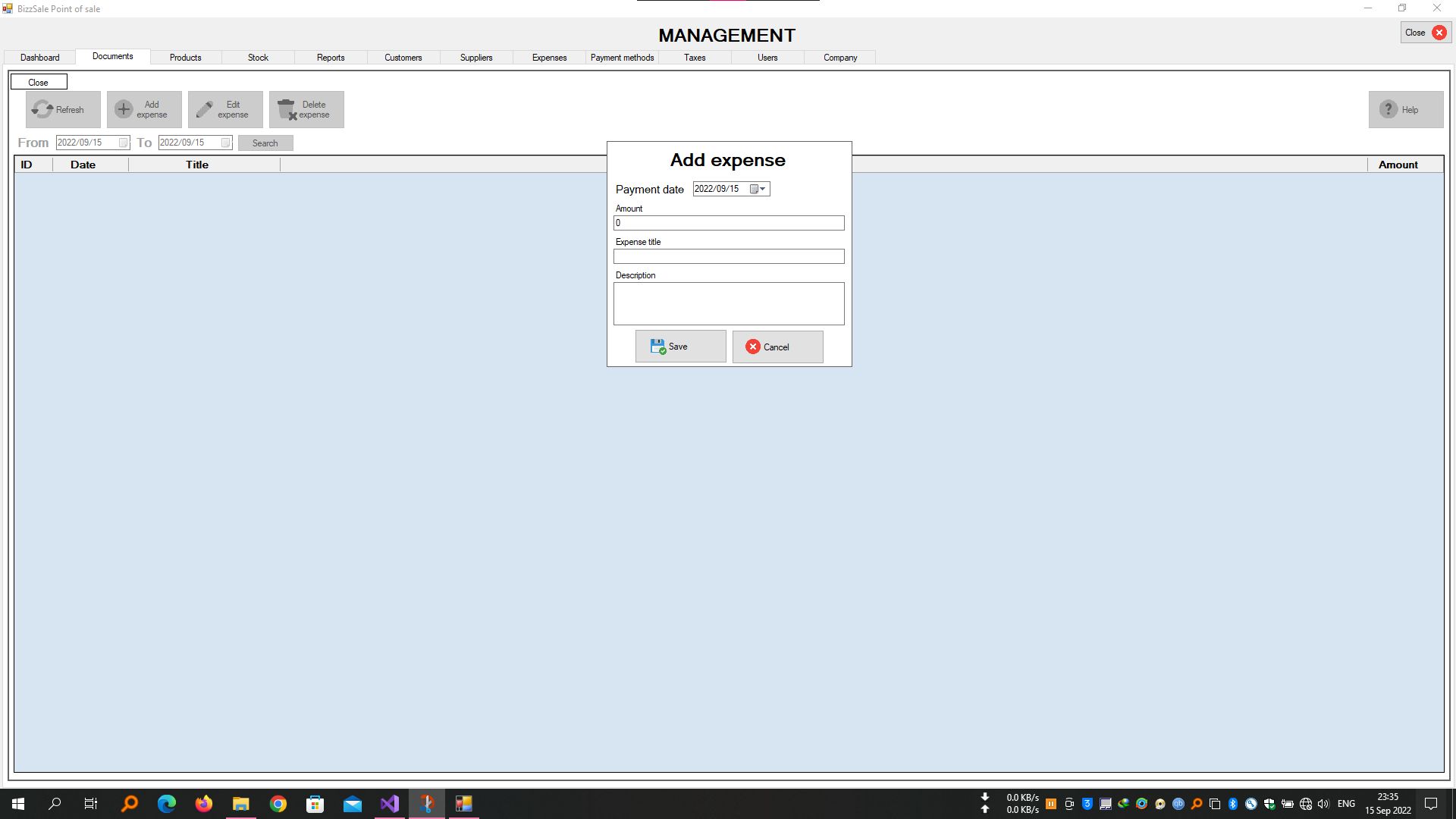Open the From date picker dropdown
Image resolution: width=1456 pixels, height=819 pixels.
click(x=123, y=143)
